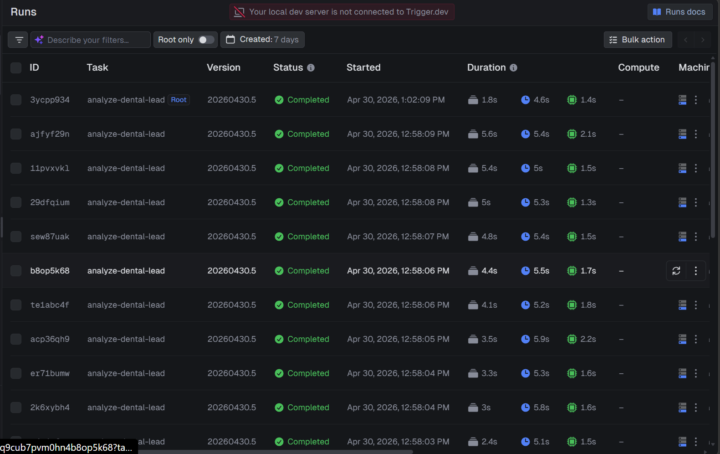Open more options for run ajfyf29n
This screenshot has height=454, width=720.
pyautogui.click(x=696, y=134)
